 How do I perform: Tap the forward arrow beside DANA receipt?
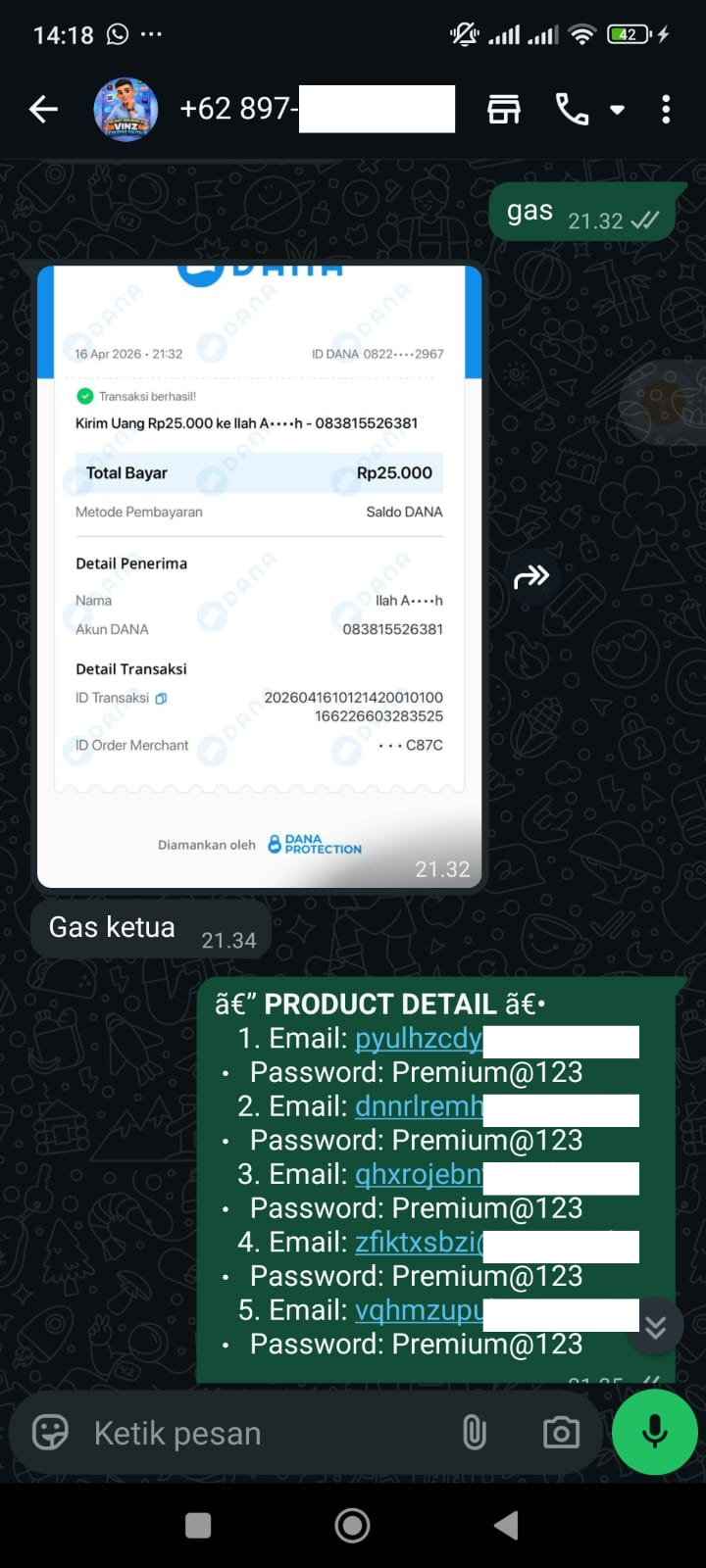pyautogui.click(x=531, y=576)
